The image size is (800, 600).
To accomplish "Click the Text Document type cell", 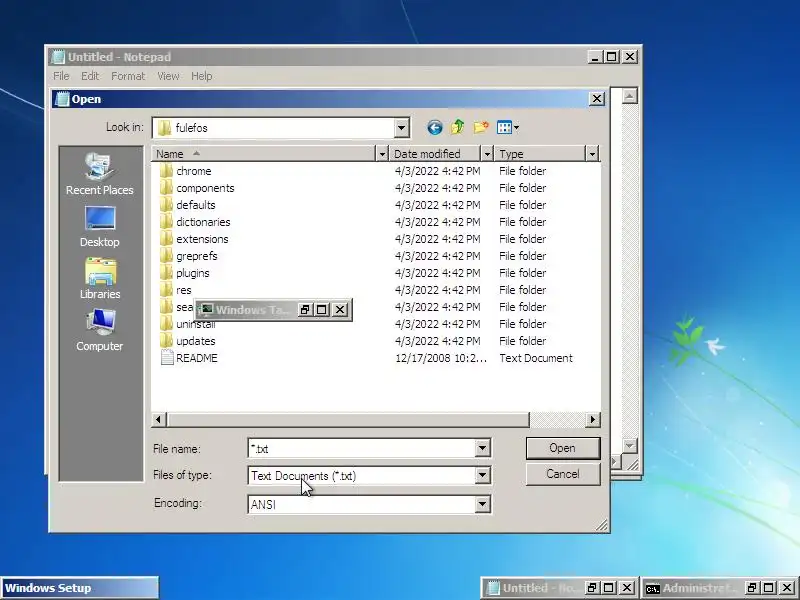I will (536, 358).
